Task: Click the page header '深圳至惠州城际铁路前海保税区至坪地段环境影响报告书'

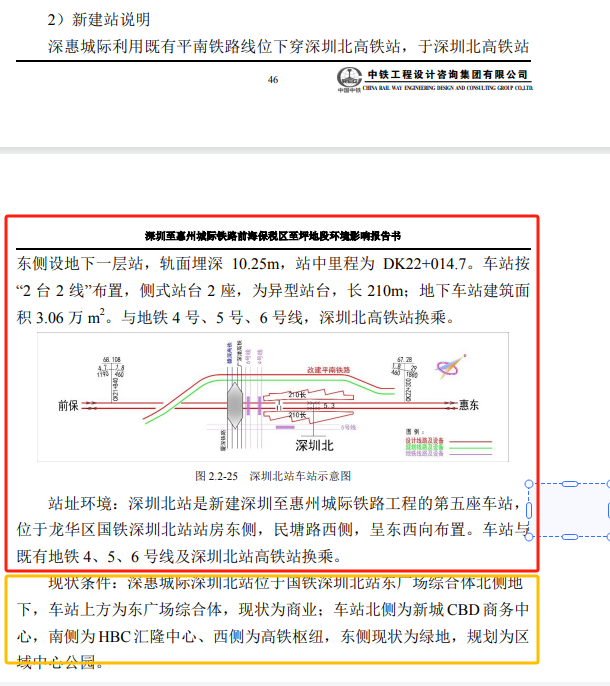Action: [273, 236]
